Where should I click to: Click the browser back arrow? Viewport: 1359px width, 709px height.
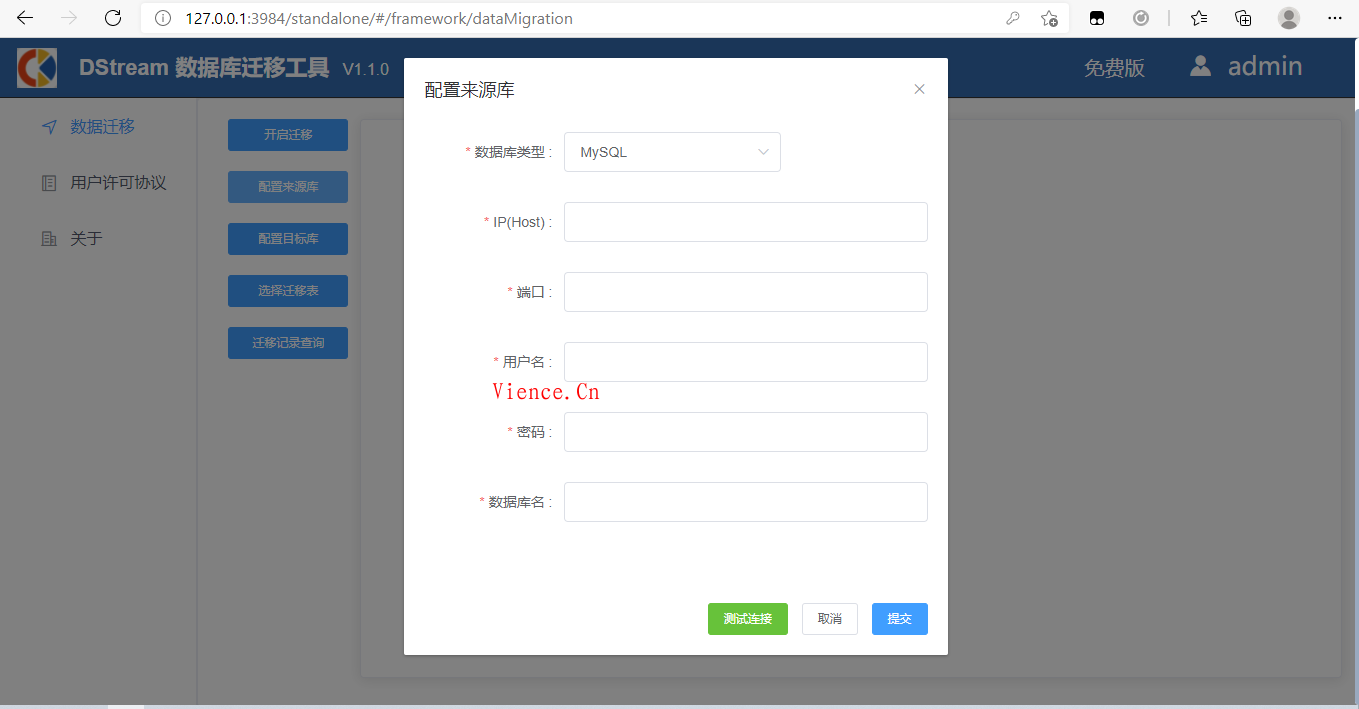[x=25, y=18]
